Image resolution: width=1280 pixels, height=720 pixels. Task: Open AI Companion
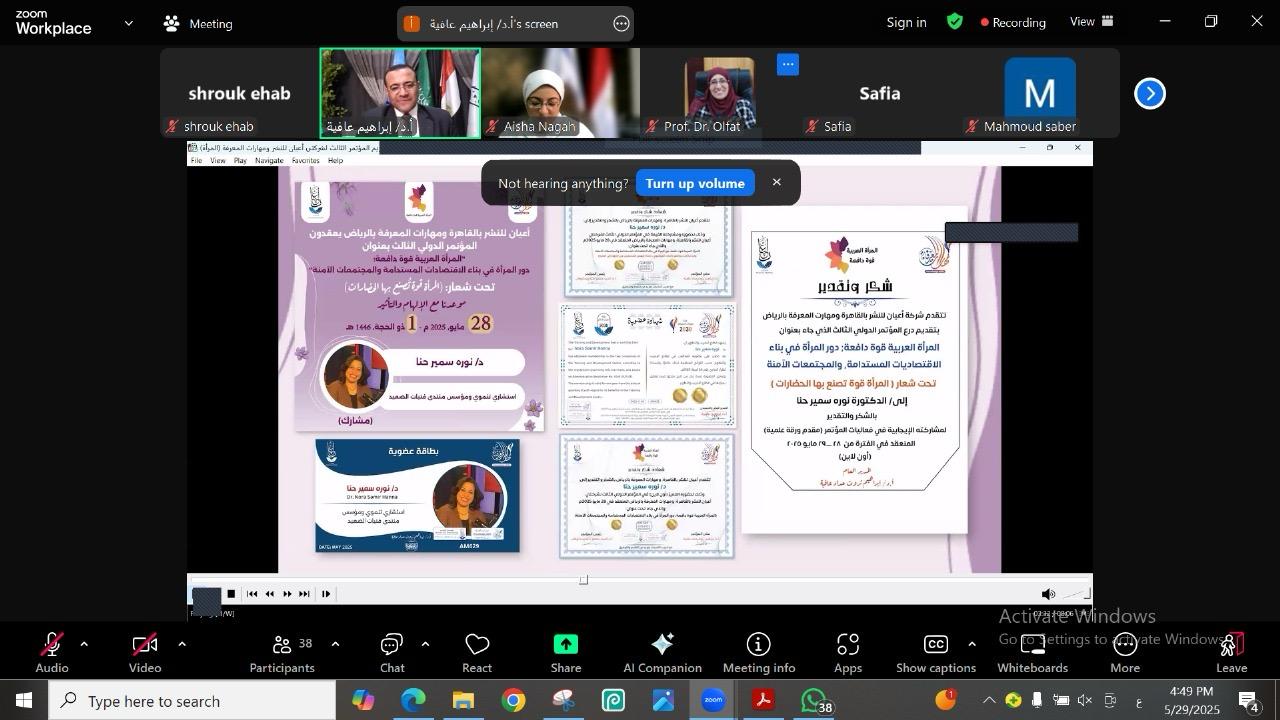click(x=662, y=652)
